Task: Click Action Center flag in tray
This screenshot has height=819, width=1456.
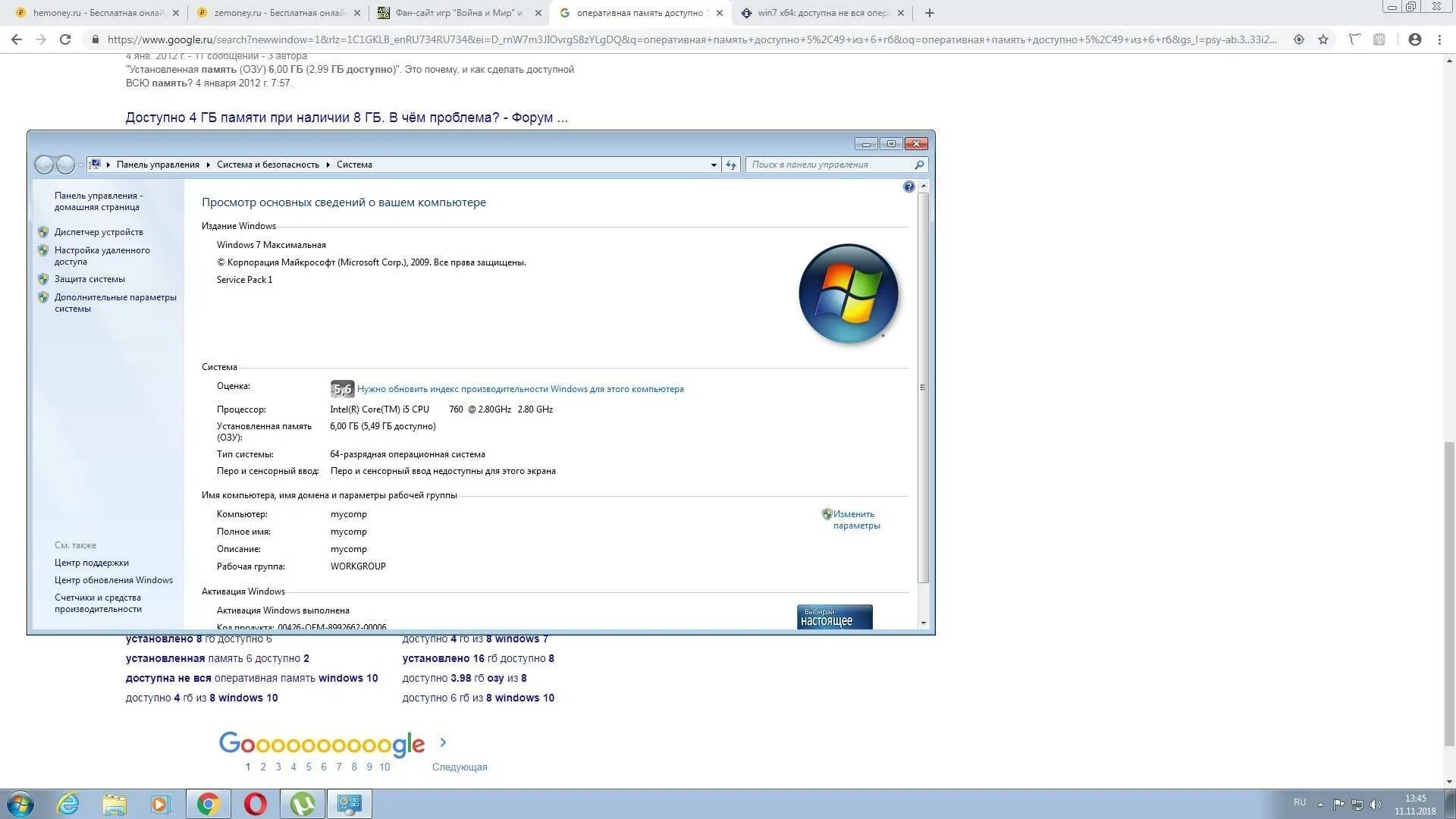Action: tap(1339, 804)
